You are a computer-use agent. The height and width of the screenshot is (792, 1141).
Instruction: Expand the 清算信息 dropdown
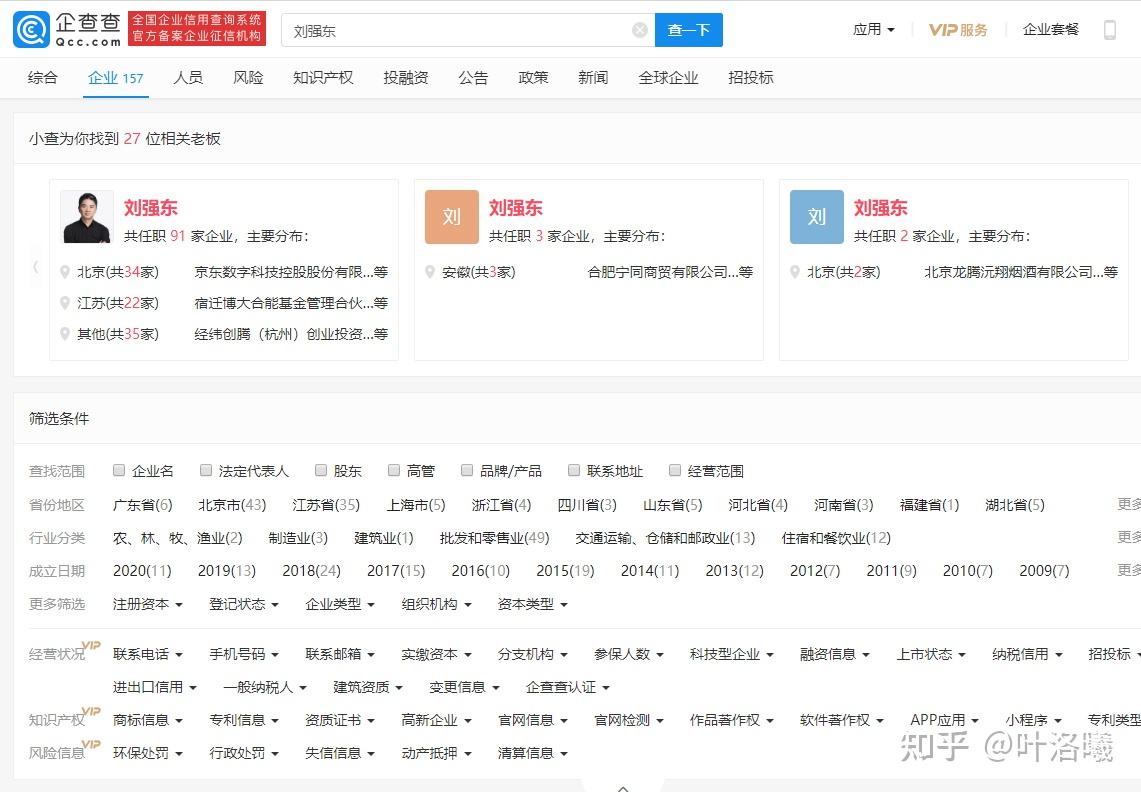(x=532, y=753)
